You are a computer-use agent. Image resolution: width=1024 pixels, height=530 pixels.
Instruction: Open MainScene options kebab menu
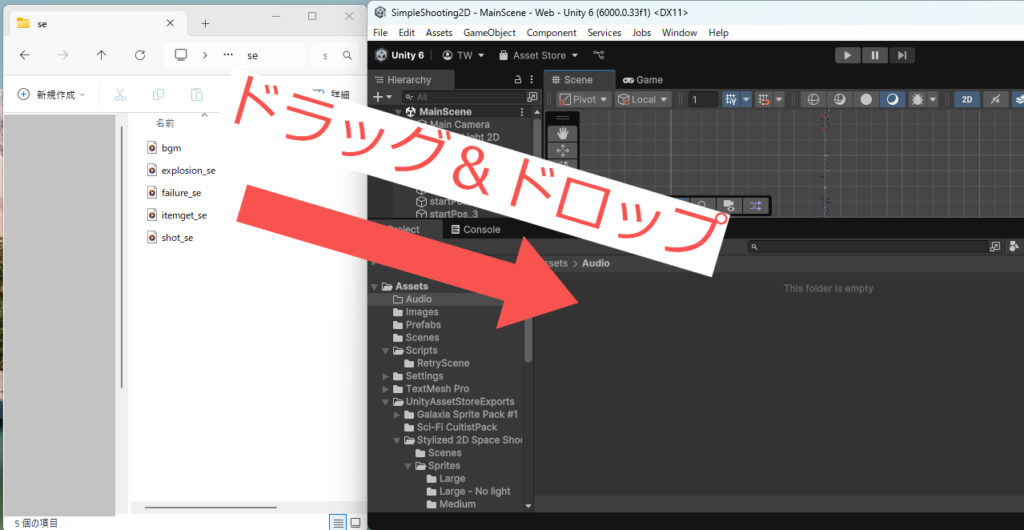[521, 112]
